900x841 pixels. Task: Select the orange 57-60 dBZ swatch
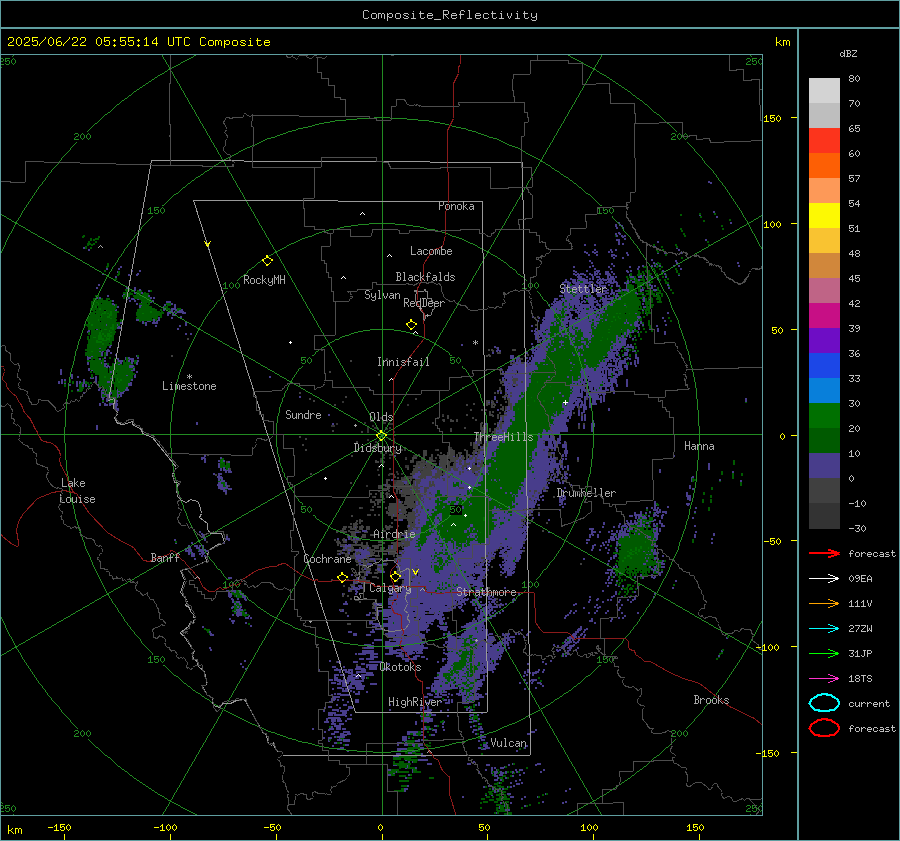[x=824, y=166]
